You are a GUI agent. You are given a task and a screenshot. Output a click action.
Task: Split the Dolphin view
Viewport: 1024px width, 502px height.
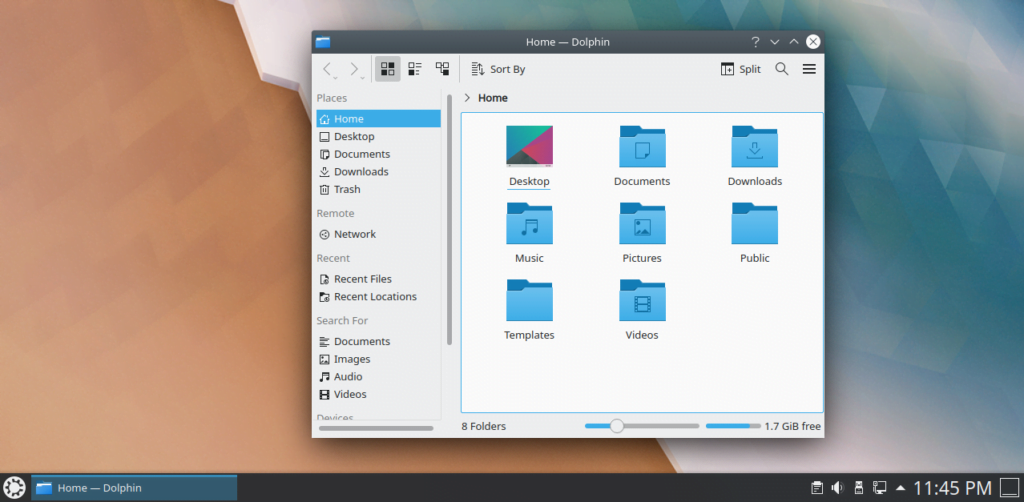(x=741, y=69)
